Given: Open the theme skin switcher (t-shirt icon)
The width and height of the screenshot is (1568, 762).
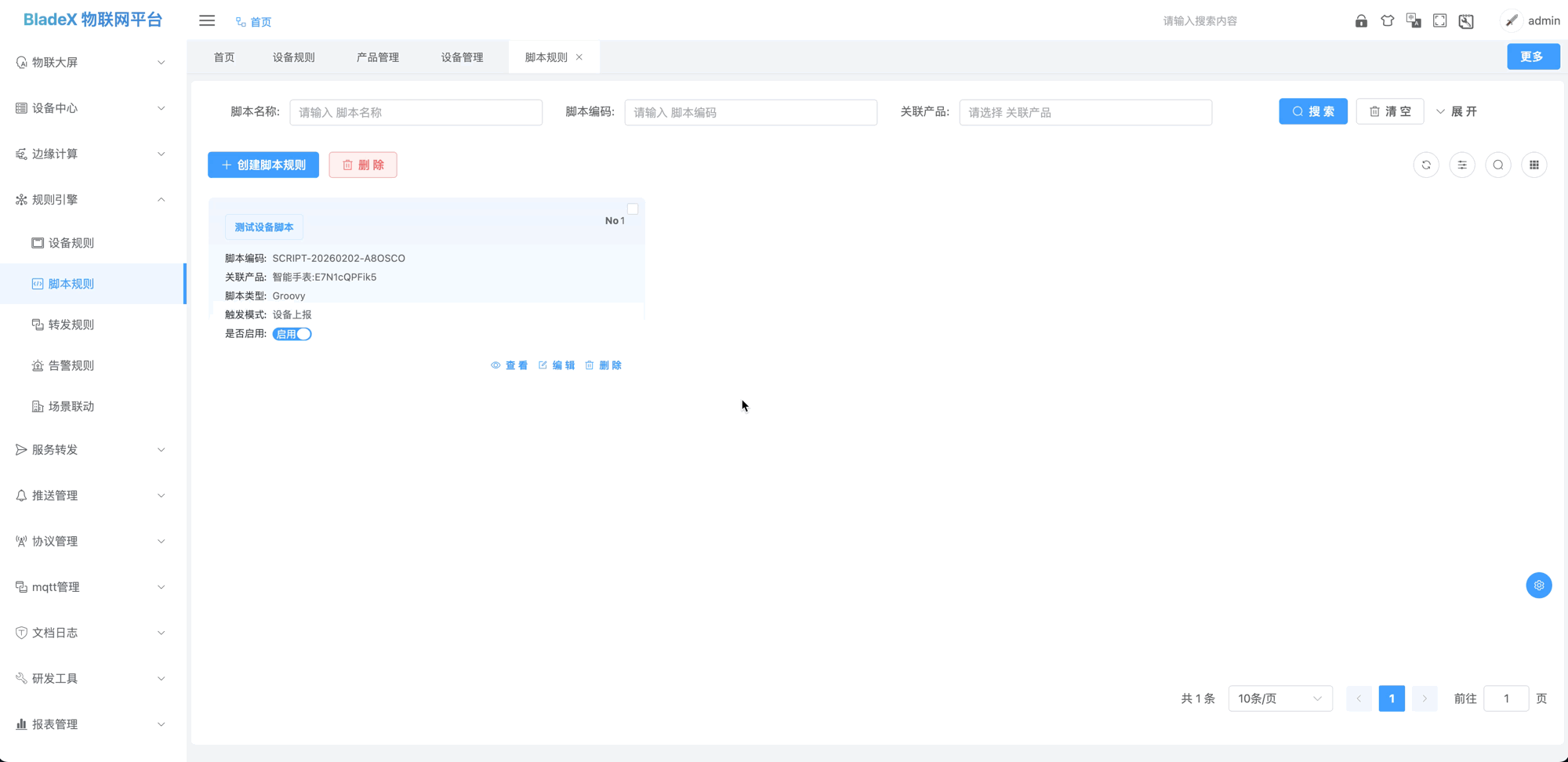Looking at the screenshot, I should (x=1388, y=20).
